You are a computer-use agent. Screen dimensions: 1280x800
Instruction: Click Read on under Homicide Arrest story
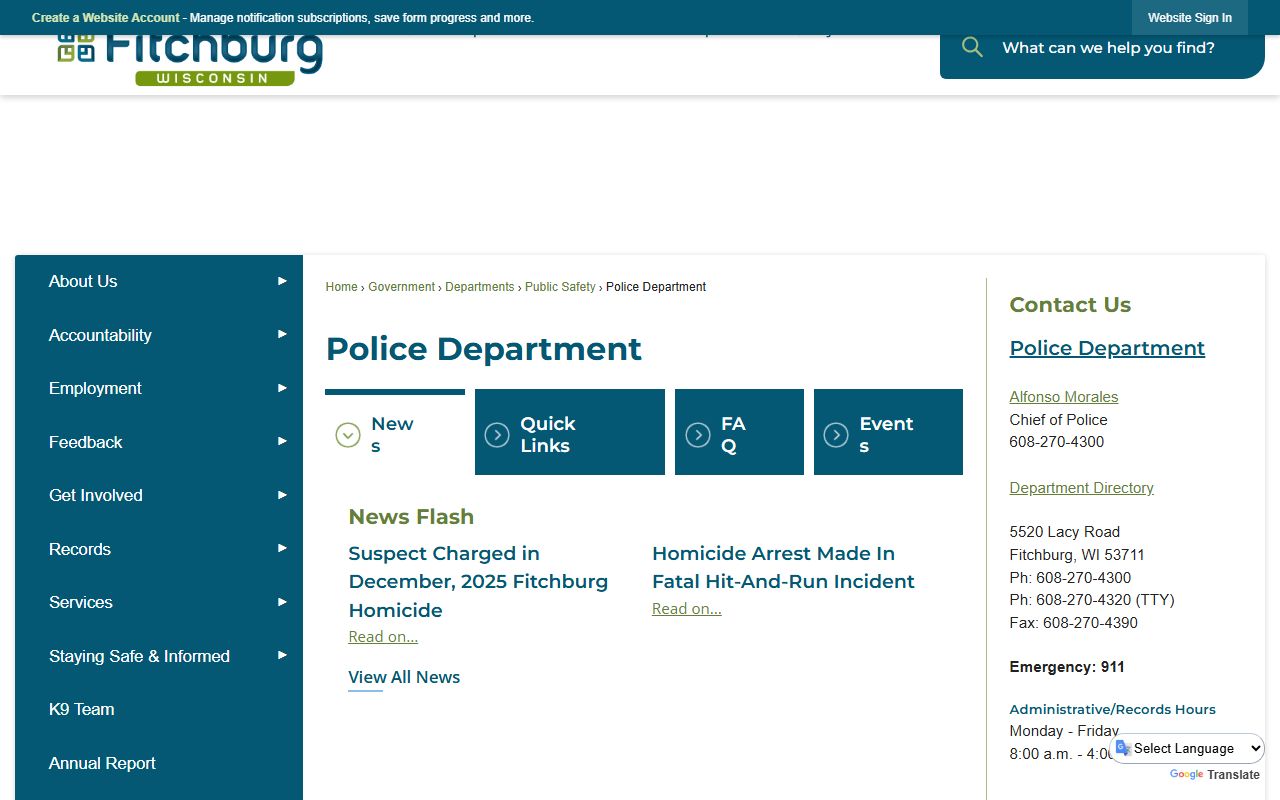[687, 609]
